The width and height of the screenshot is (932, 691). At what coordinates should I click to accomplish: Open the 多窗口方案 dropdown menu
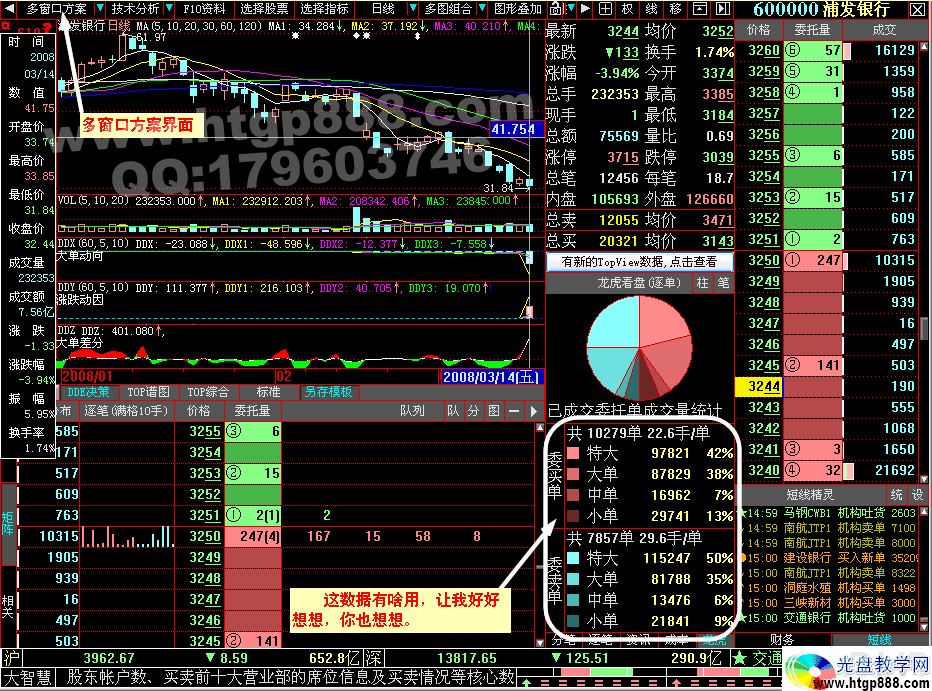[x=56, y=9]
